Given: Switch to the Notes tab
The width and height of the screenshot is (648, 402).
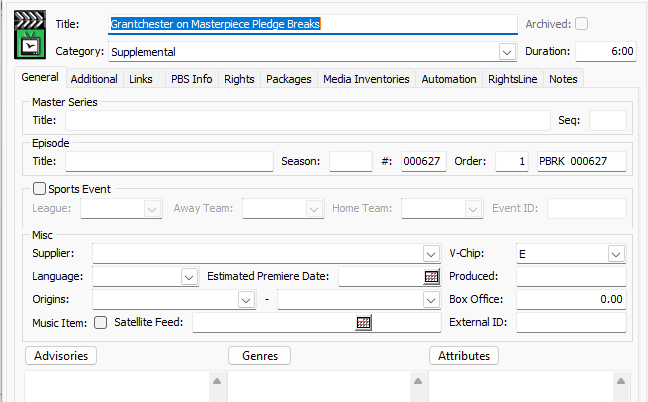Looking at the screenshot, I should (563, 79).
